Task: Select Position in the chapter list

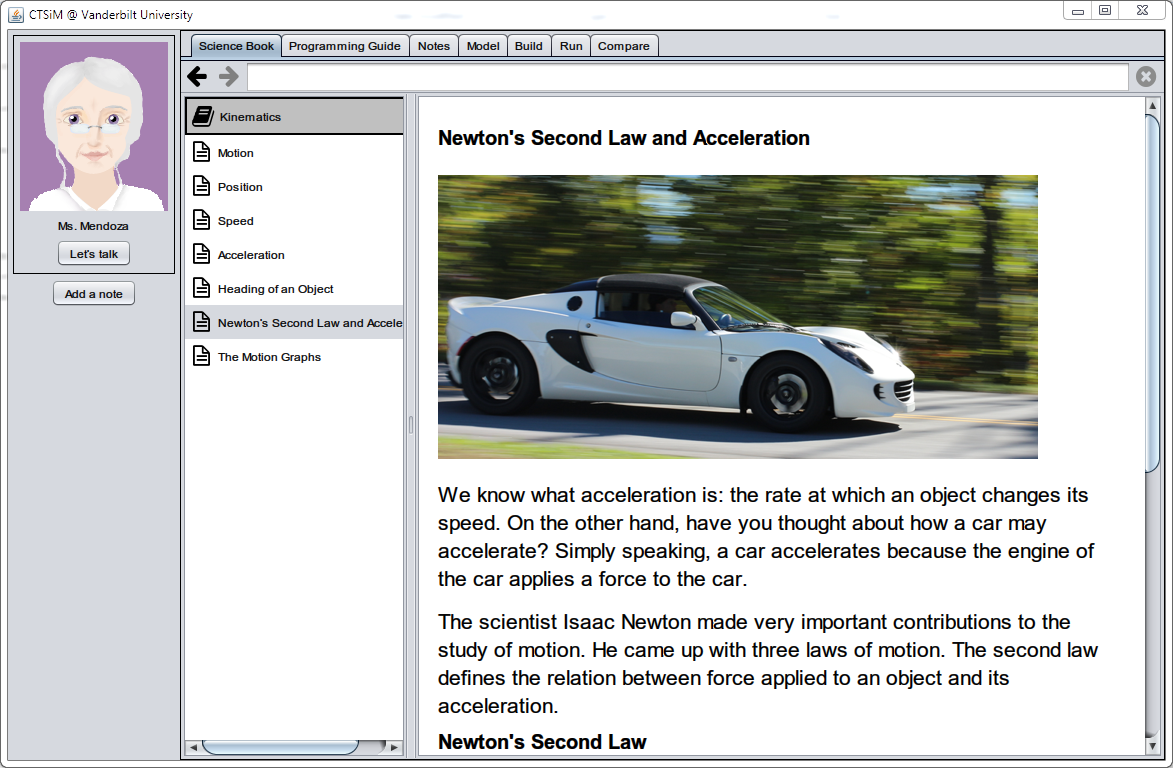Action: pyautogui.click(x=240, y=187)
